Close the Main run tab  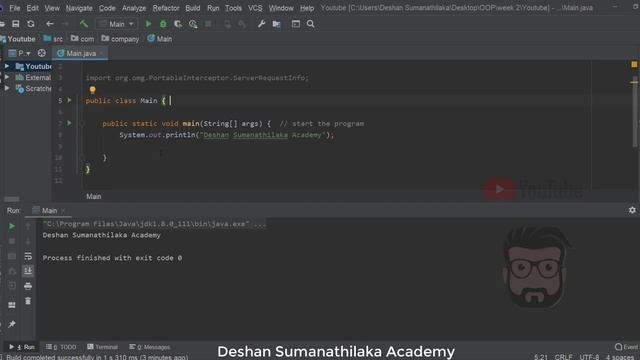[63, 211]
